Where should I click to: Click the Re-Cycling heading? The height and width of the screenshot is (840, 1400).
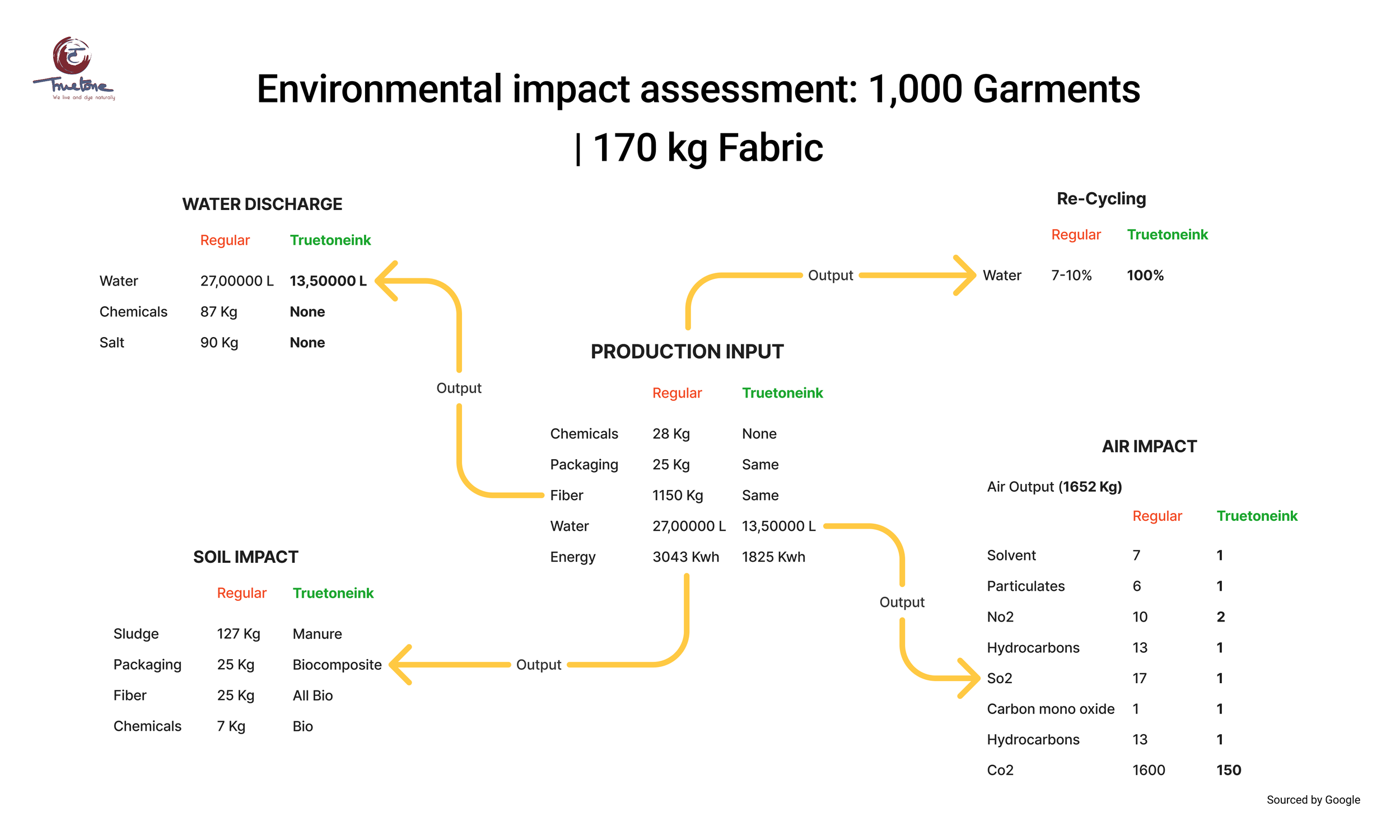1100,199
